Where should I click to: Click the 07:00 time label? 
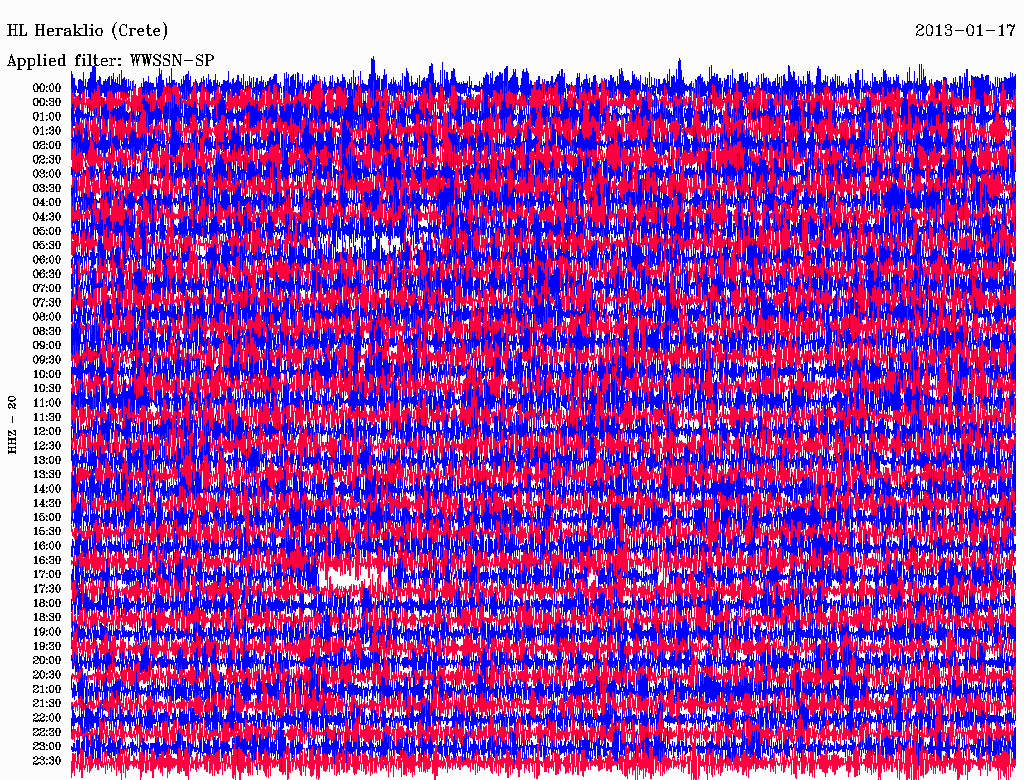(x=47, y=288)
